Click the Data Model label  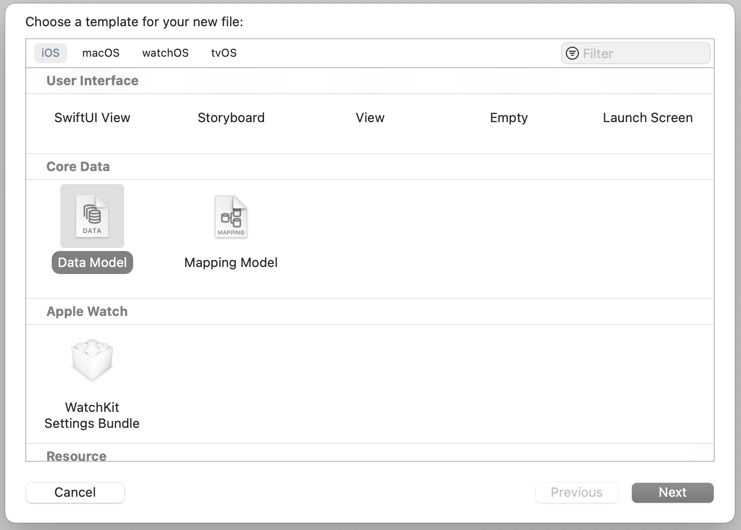(92, 262)
